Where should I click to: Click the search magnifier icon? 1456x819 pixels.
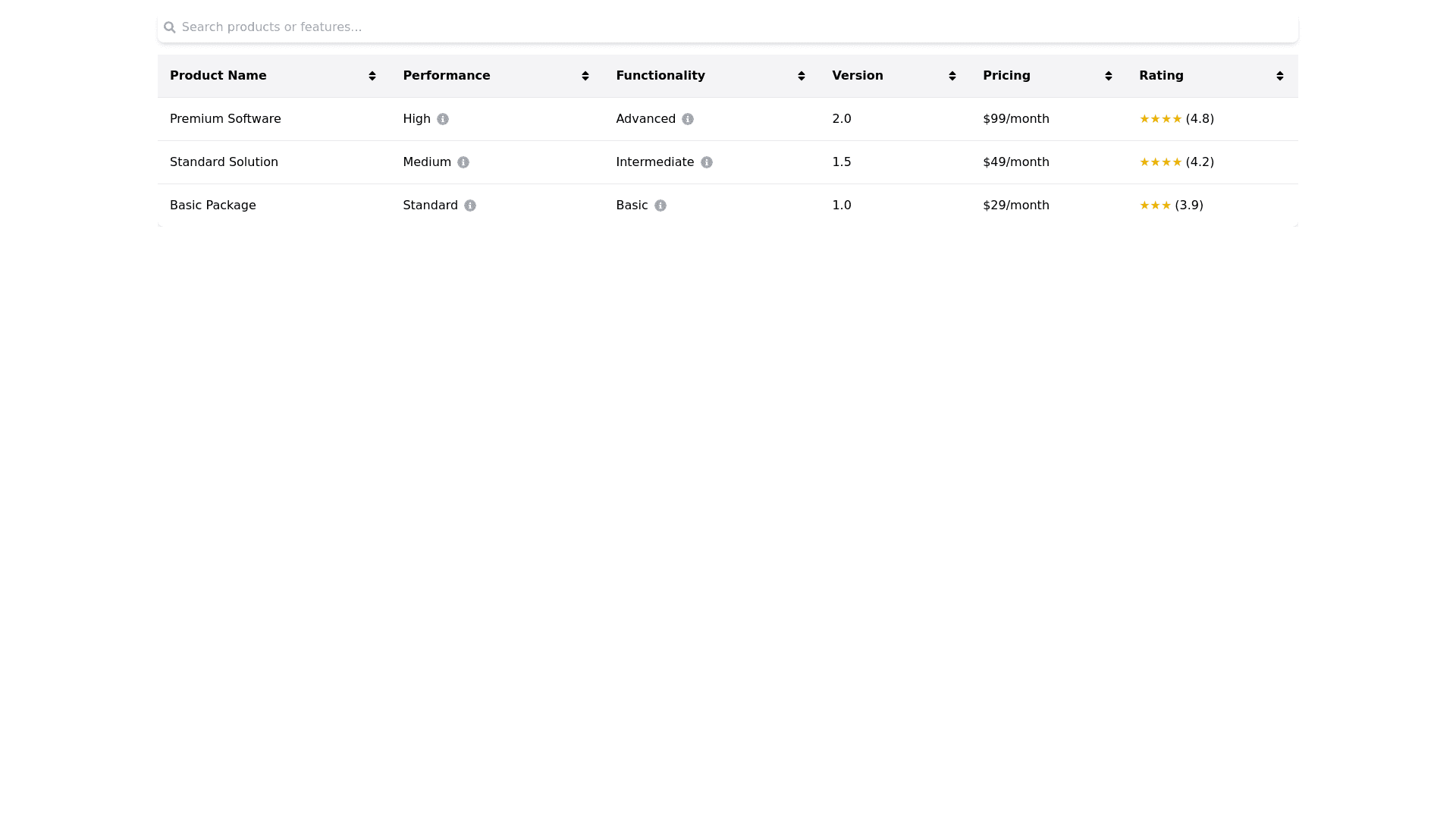tap(170, 27)
